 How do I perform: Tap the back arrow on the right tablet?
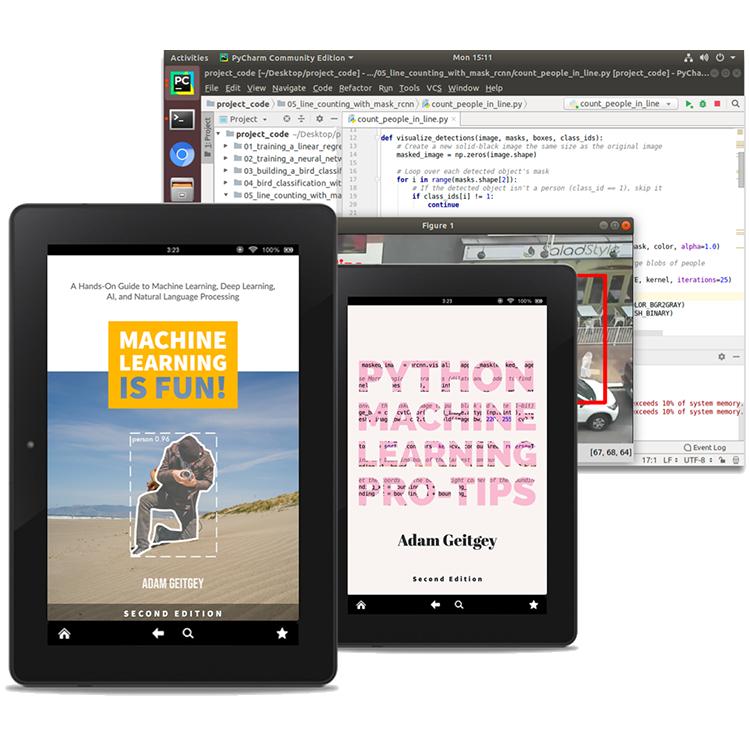click(x=435, y=605)
